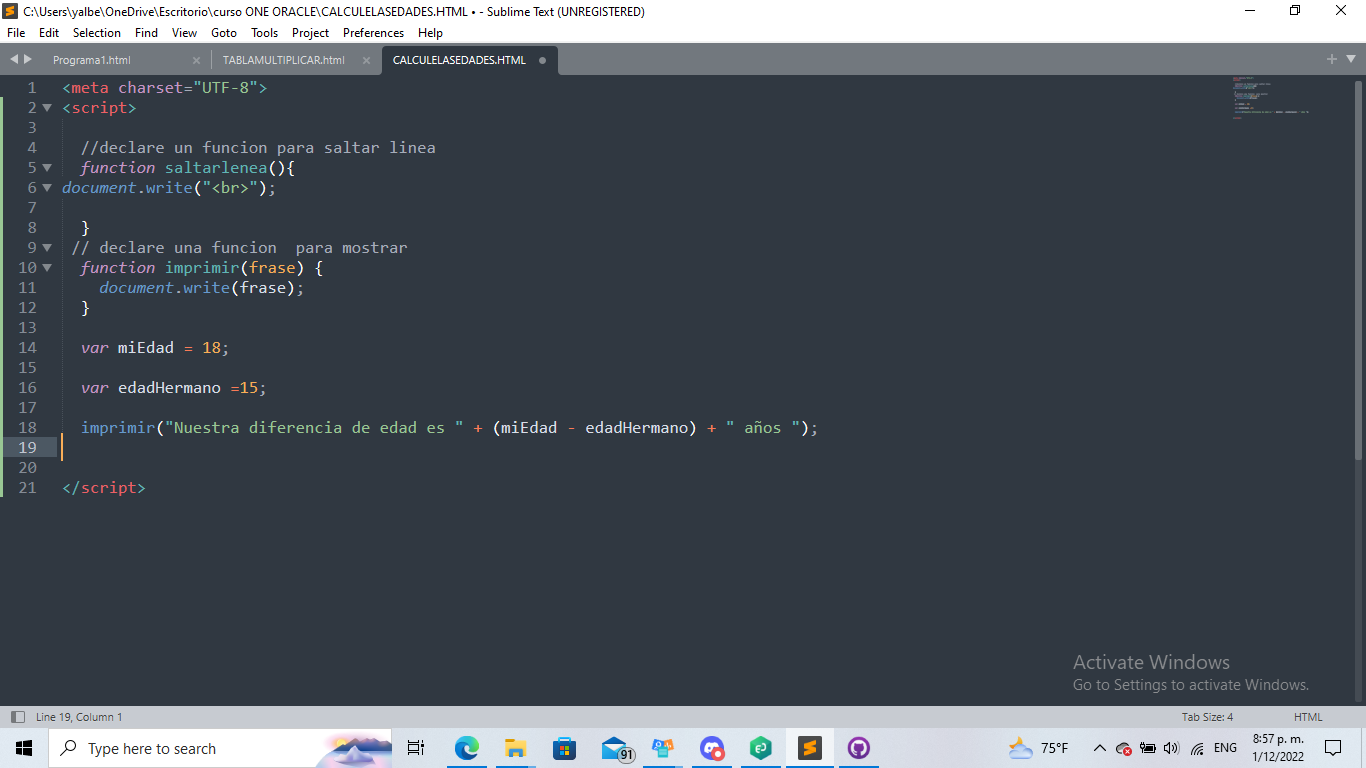The width and height of the screenshot is (1366, 768).
Task: Open the weather widget showing 75°F
Action: (1039, 748)
